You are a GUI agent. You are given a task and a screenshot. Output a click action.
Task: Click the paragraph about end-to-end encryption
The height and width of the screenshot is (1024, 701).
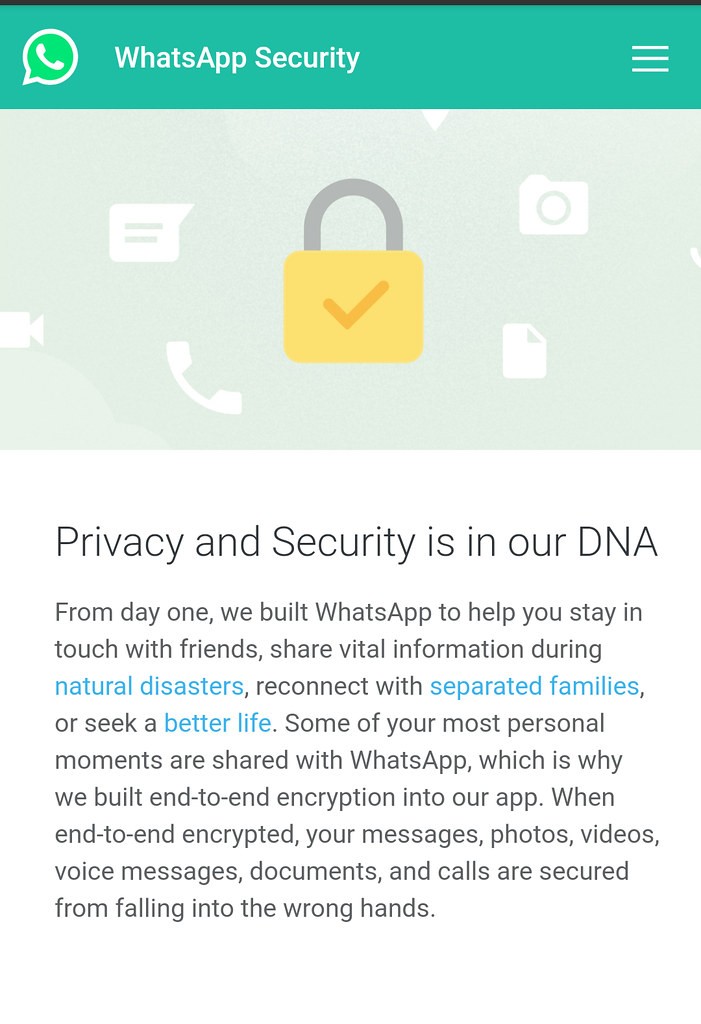(x=357, y=760)
